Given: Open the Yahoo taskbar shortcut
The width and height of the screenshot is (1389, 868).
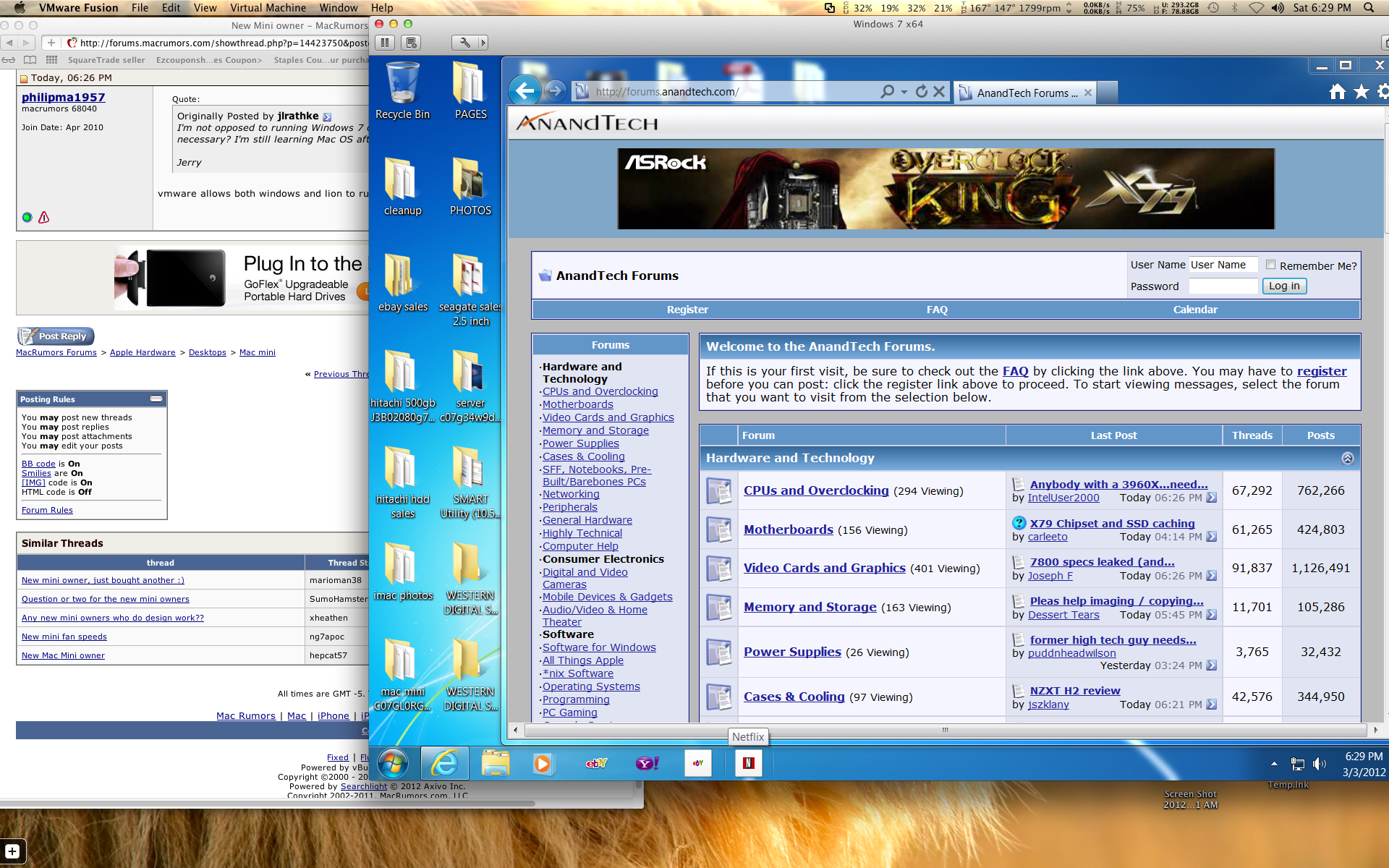Looking at the screenshot, I should pos(647,763).
